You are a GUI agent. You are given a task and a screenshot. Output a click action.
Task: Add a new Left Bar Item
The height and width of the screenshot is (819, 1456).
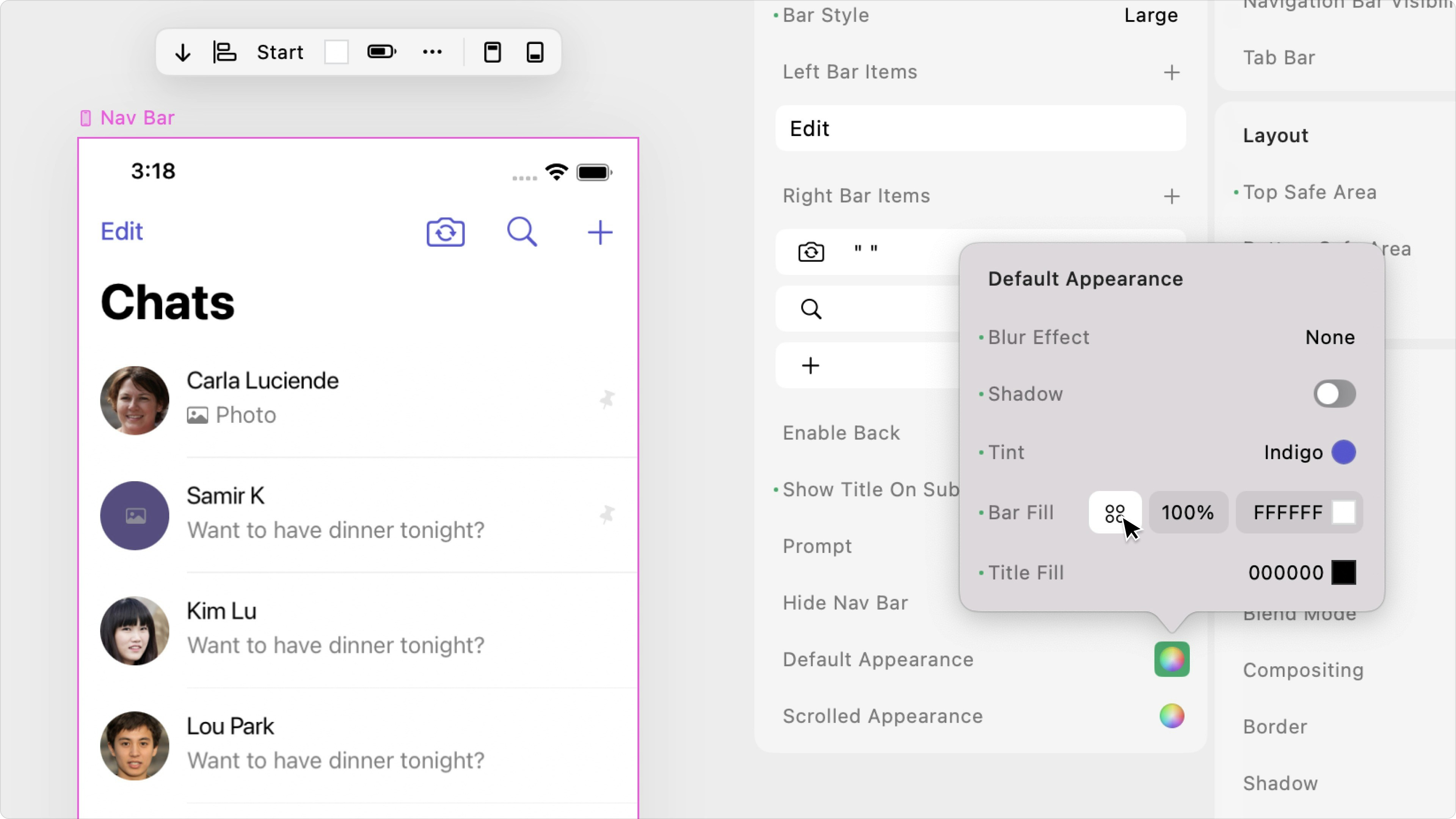[1172, 72]
